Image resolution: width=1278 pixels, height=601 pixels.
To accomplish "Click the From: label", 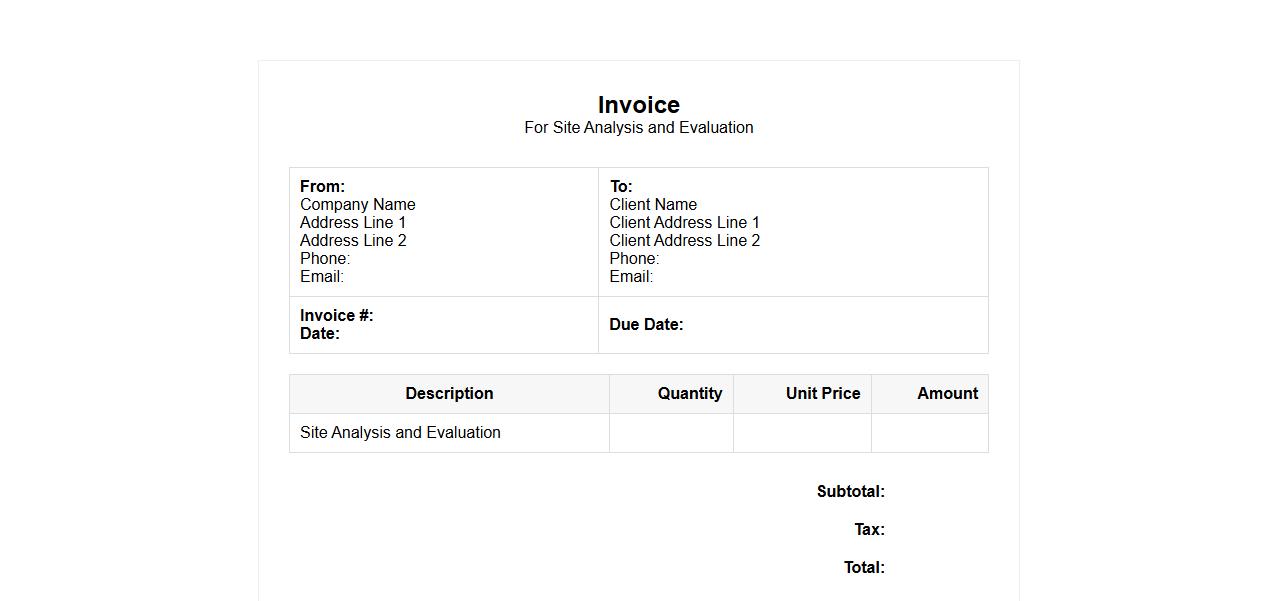I will tap(322, 187).
